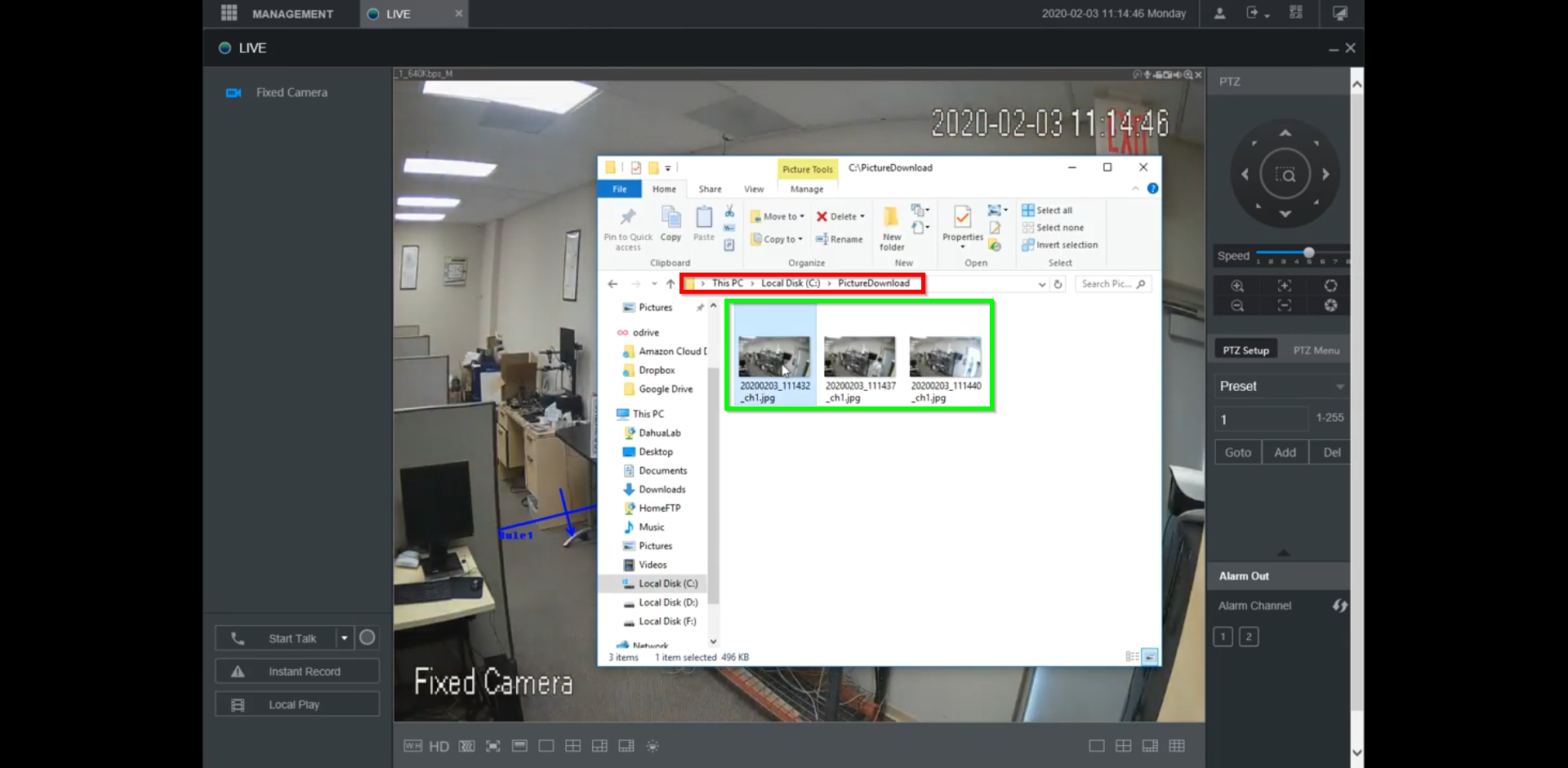This screenshot has width=1568, height=768.
Task: Toggle the round button beside Start Talk
Action: [x=367, y=637]
